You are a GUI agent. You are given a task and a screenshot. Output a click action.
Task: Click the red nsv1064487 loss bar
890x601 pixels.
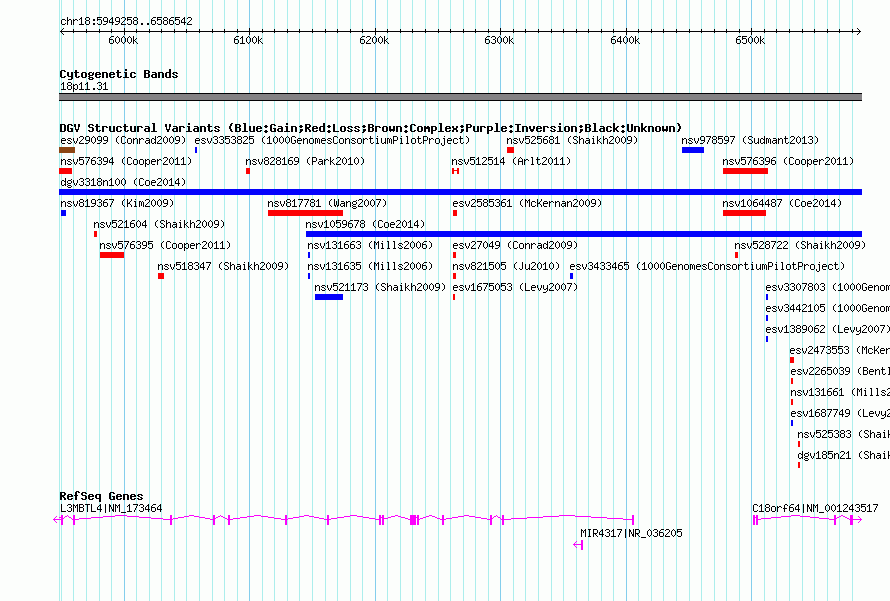point(744,213)
